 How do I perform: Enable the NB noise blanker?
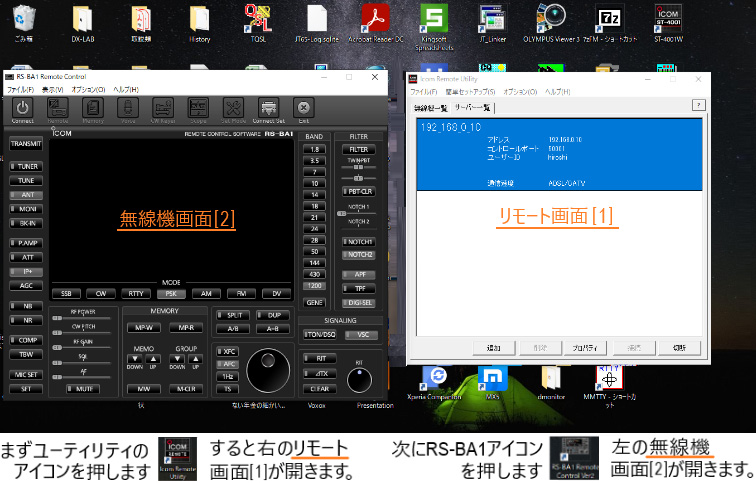(26, 306)
